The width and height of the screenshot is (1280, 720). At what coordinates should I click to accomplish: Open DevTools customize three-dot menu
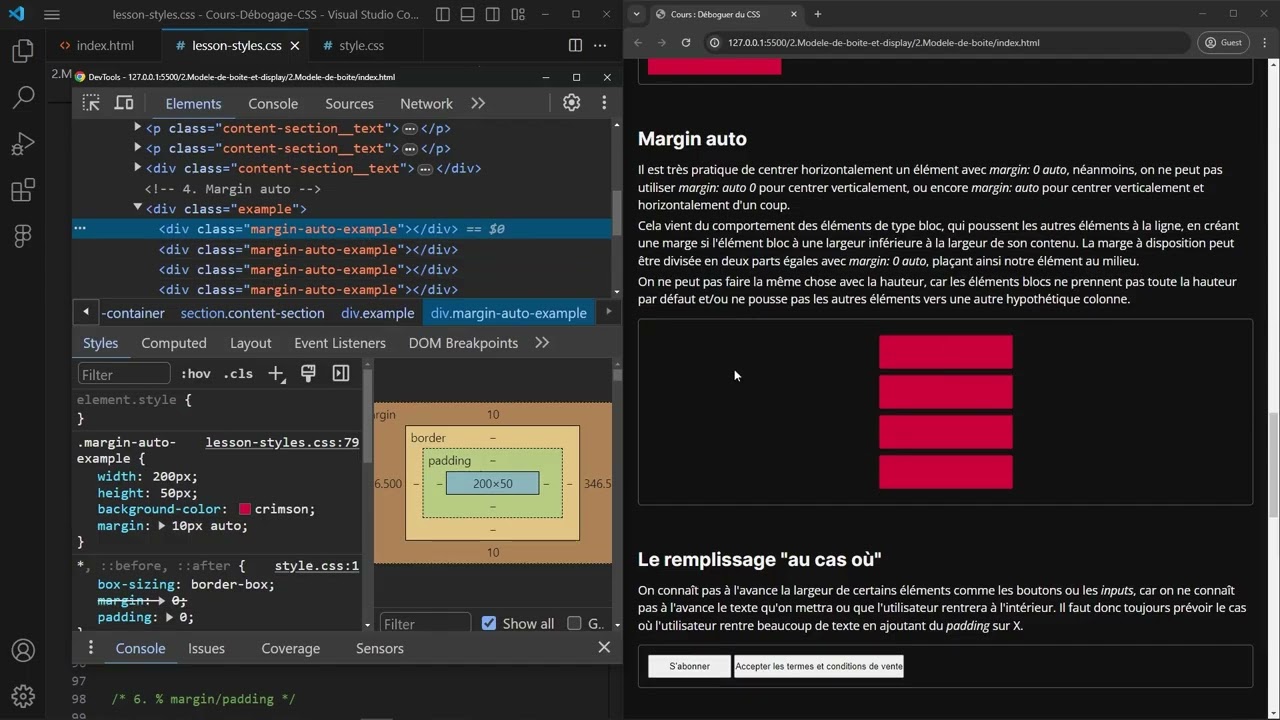click(x=604, y=103)
